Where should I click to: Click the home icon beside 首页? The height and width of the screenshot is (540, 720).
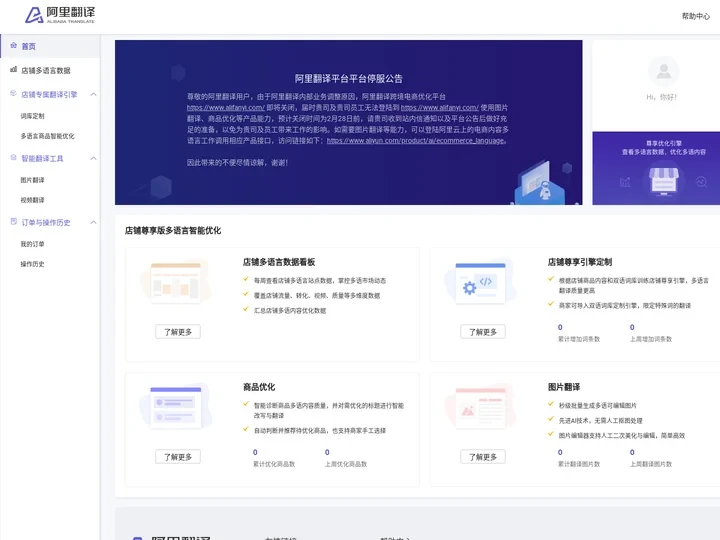pyautogui.click(x=13, y=45)
